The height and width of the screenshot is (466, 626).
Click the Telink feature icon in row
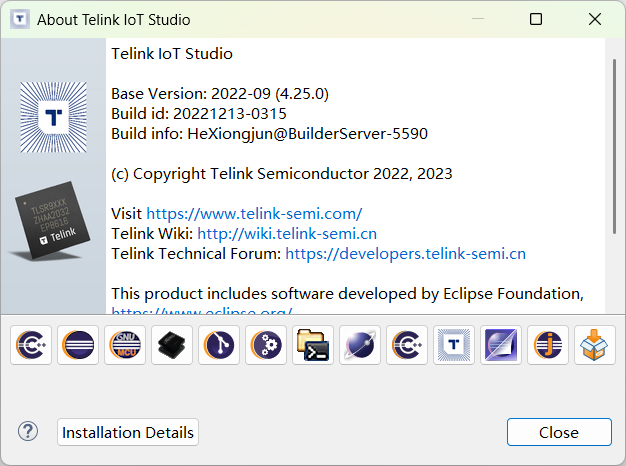(x=454, y=345)
